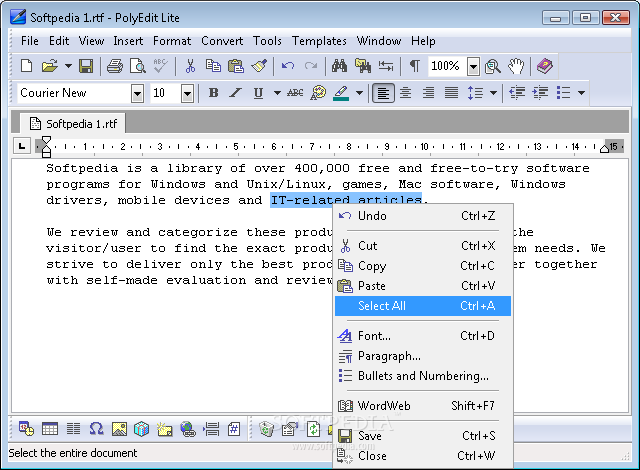Expand the line spacing dropdown arrow
Image resolution: width=640 pixels, height=470 pixels.
coord(493,93)
